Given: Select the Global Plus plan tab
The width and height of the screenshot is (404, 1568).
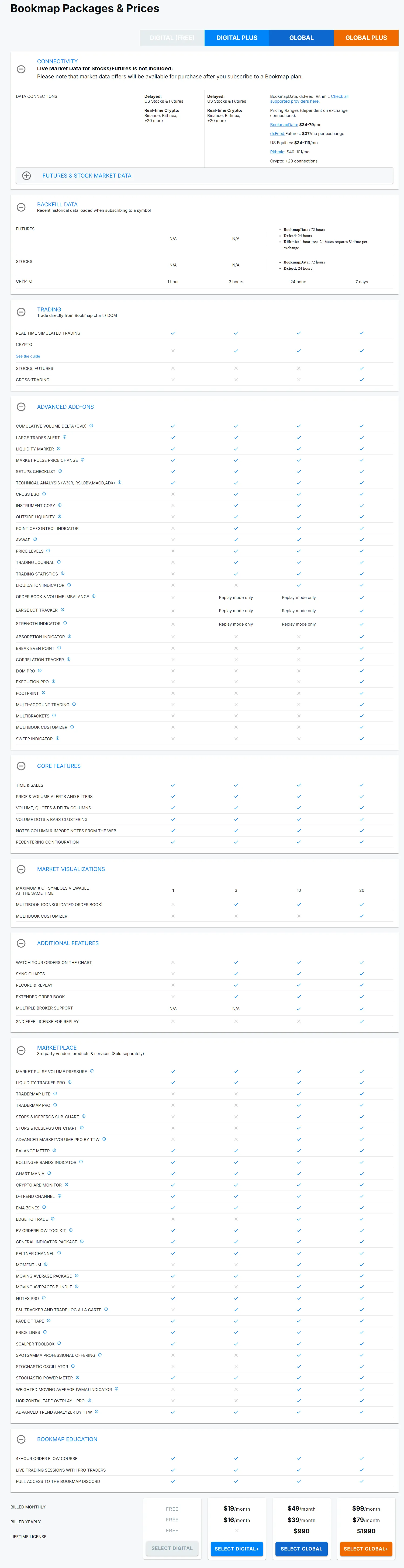Looking at the screenshot, I should point(366,38).
